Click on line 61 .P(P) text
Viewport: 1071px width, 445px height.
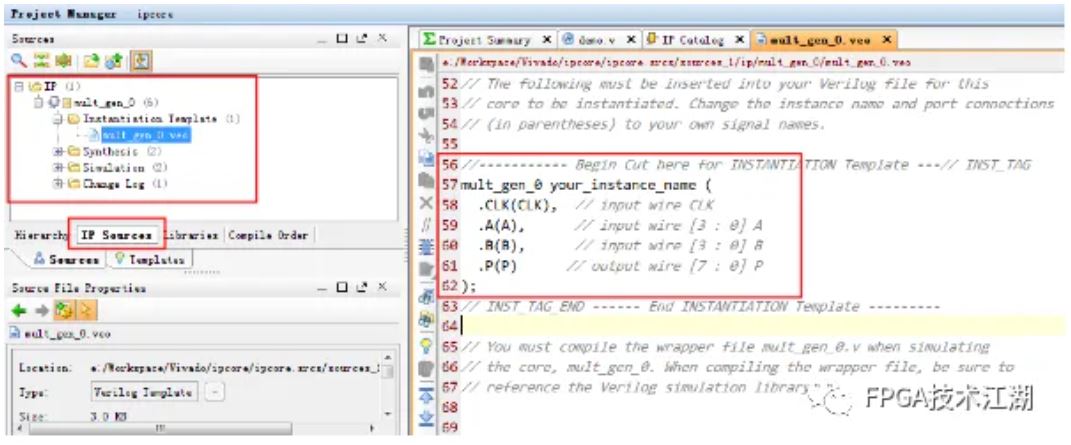pos(499,266)
